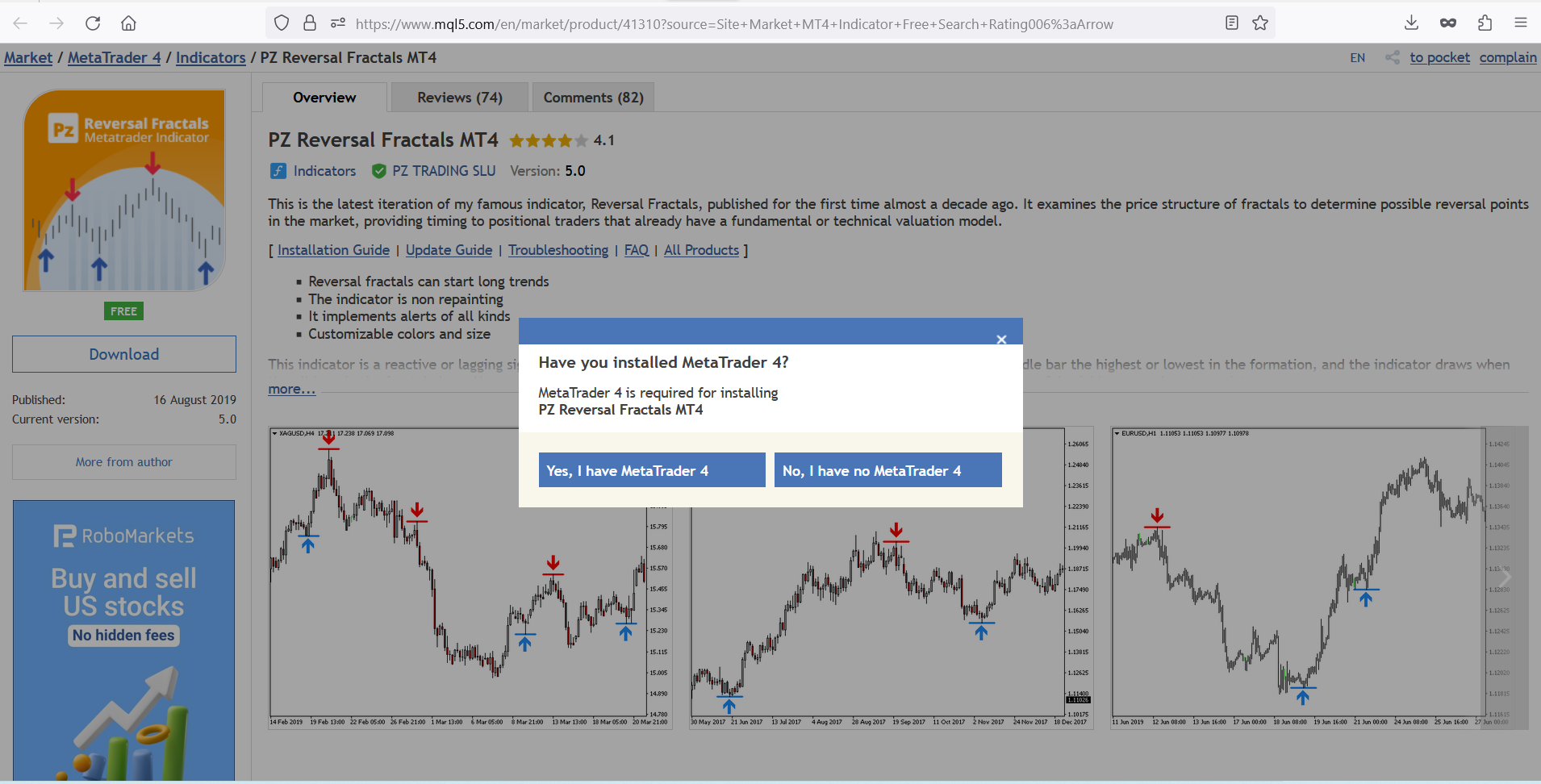Go to Indicators breadcrumb link
1541x784 pixels.
click(211, 57)
